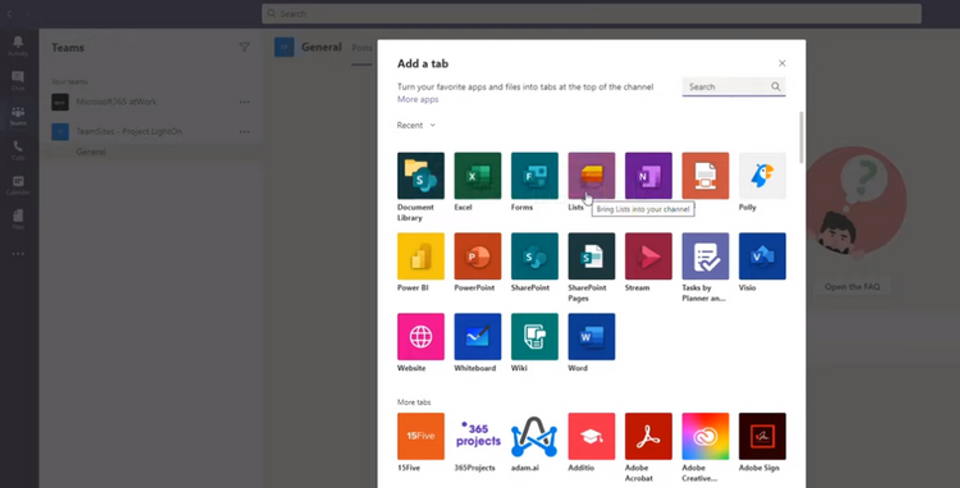Pick the orange PDF app tile

click(705, 176)
